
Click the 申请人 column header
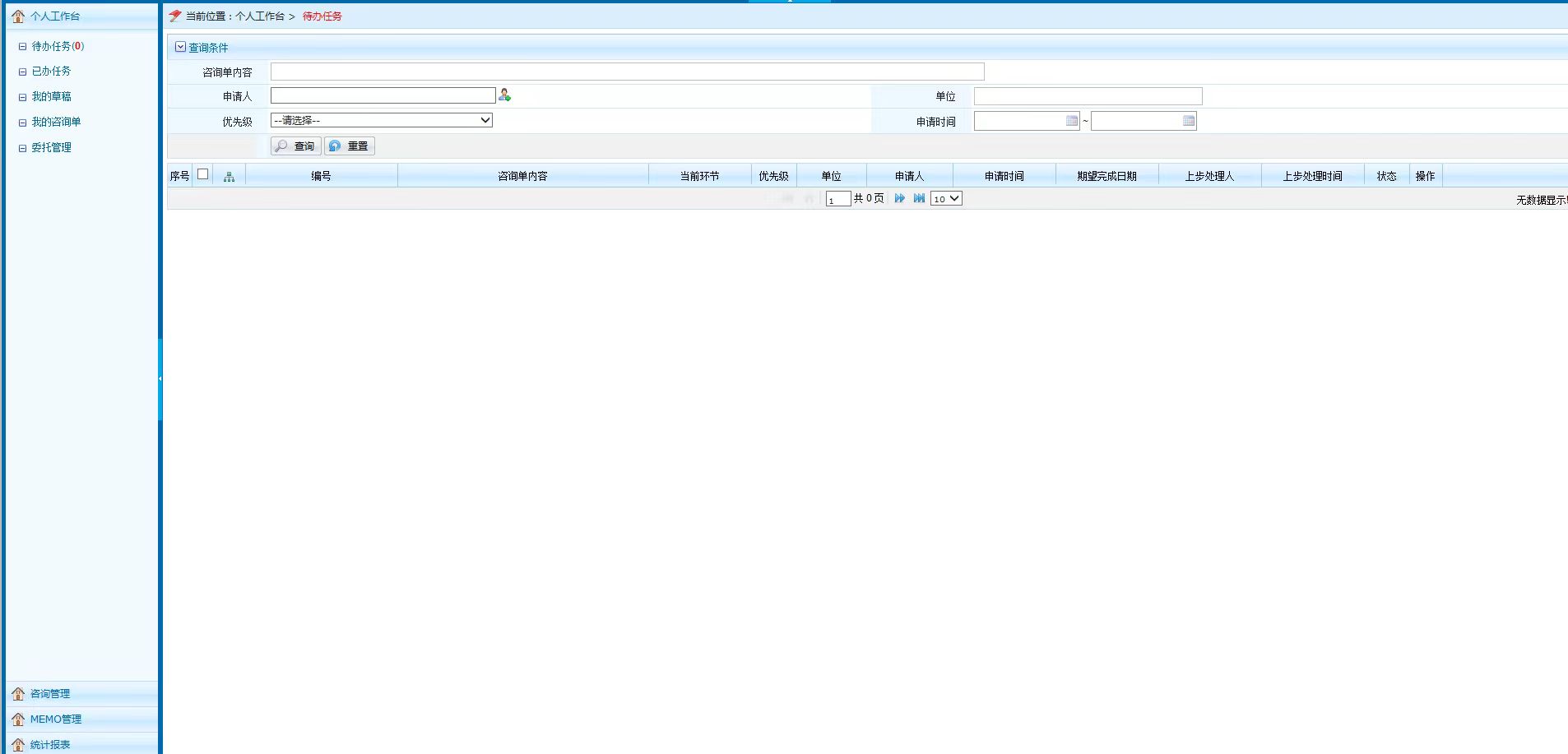[x=909, y=176]
